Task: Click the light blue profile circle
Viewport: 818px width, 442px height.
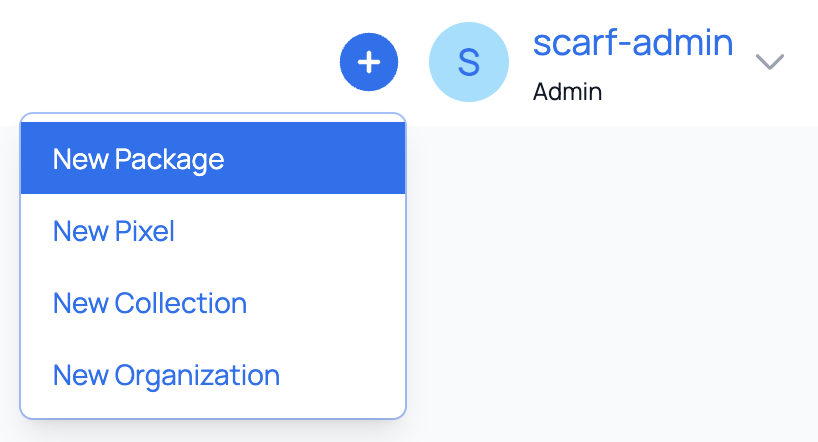Action: tap(468, 62)
